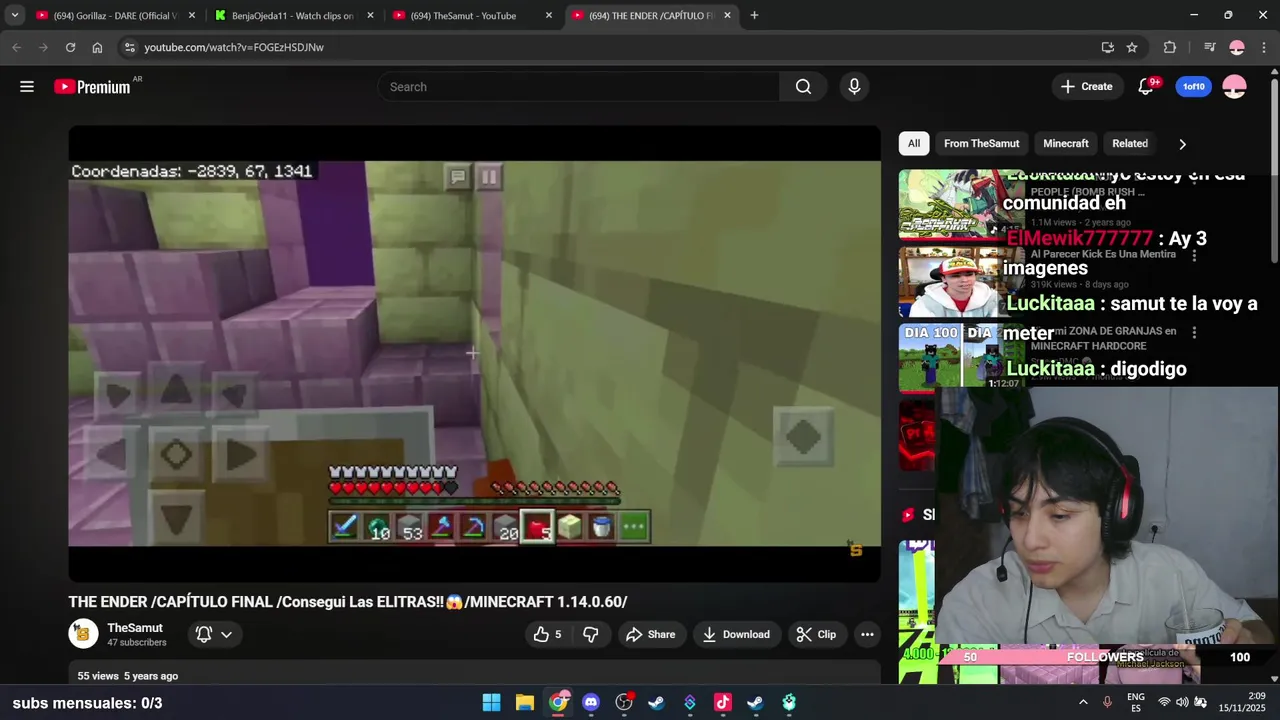Image resolution: width=1280 pixels, height=720 pixels.
Task: Open OBS Studio from taskbar
Action: [x=624, y=703]
